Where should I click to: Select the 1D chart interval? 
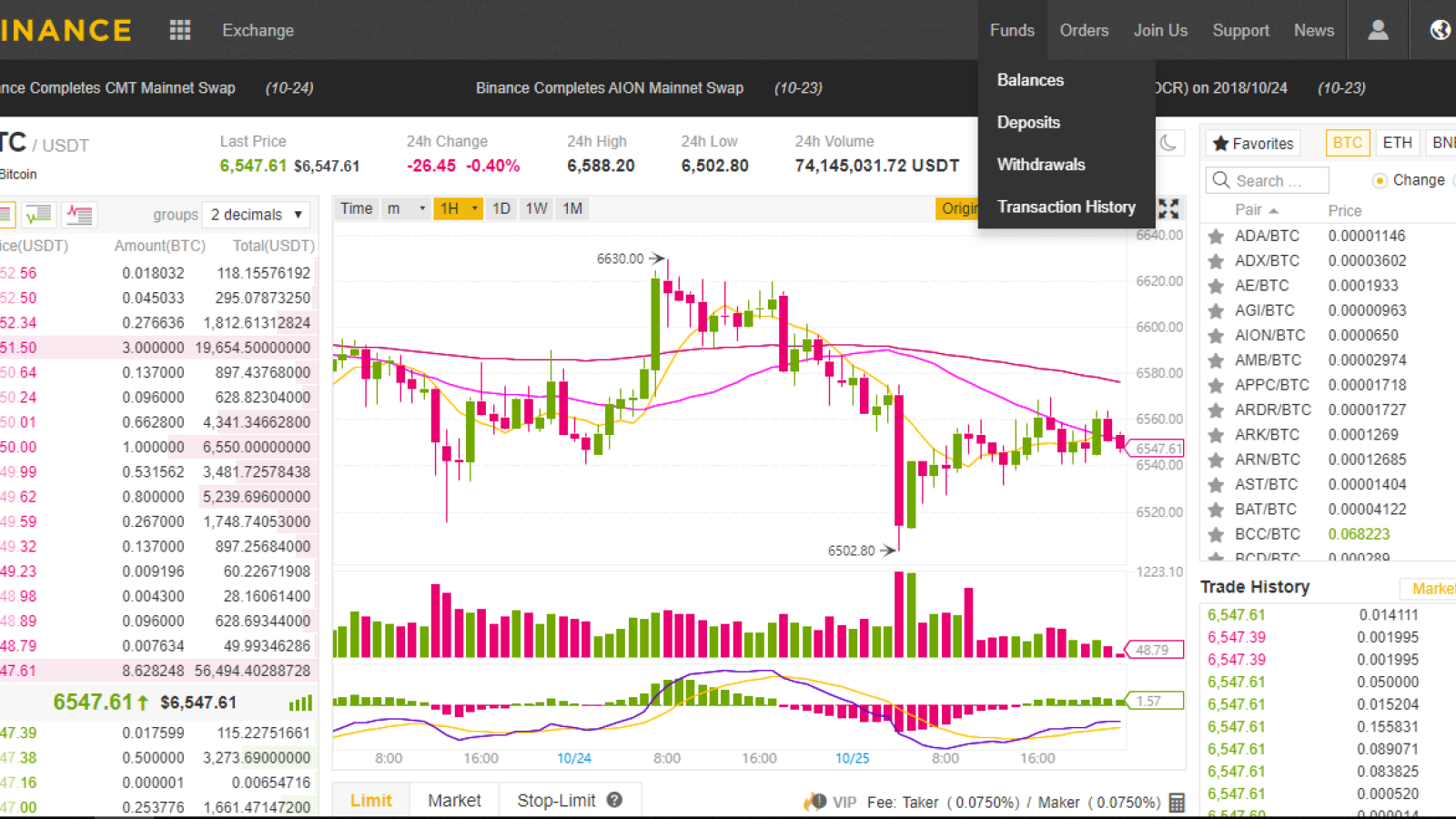501,208
